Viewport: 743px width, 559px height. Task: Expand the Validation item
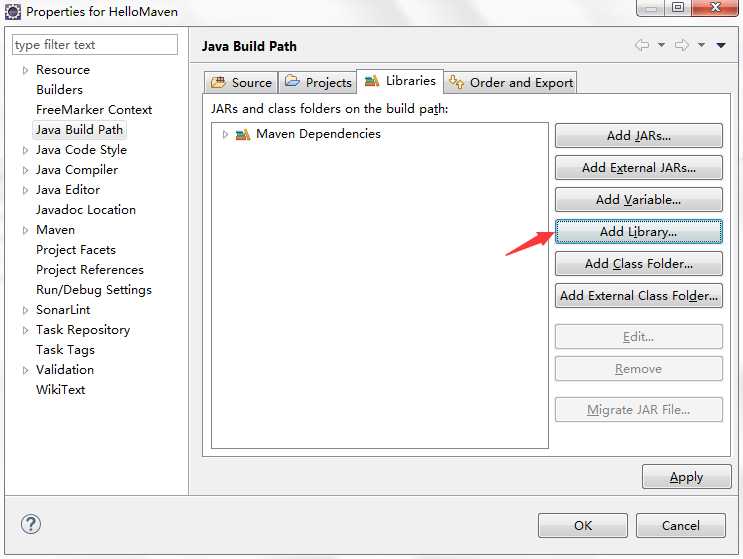pyautogui.click(x=25, y=370)
